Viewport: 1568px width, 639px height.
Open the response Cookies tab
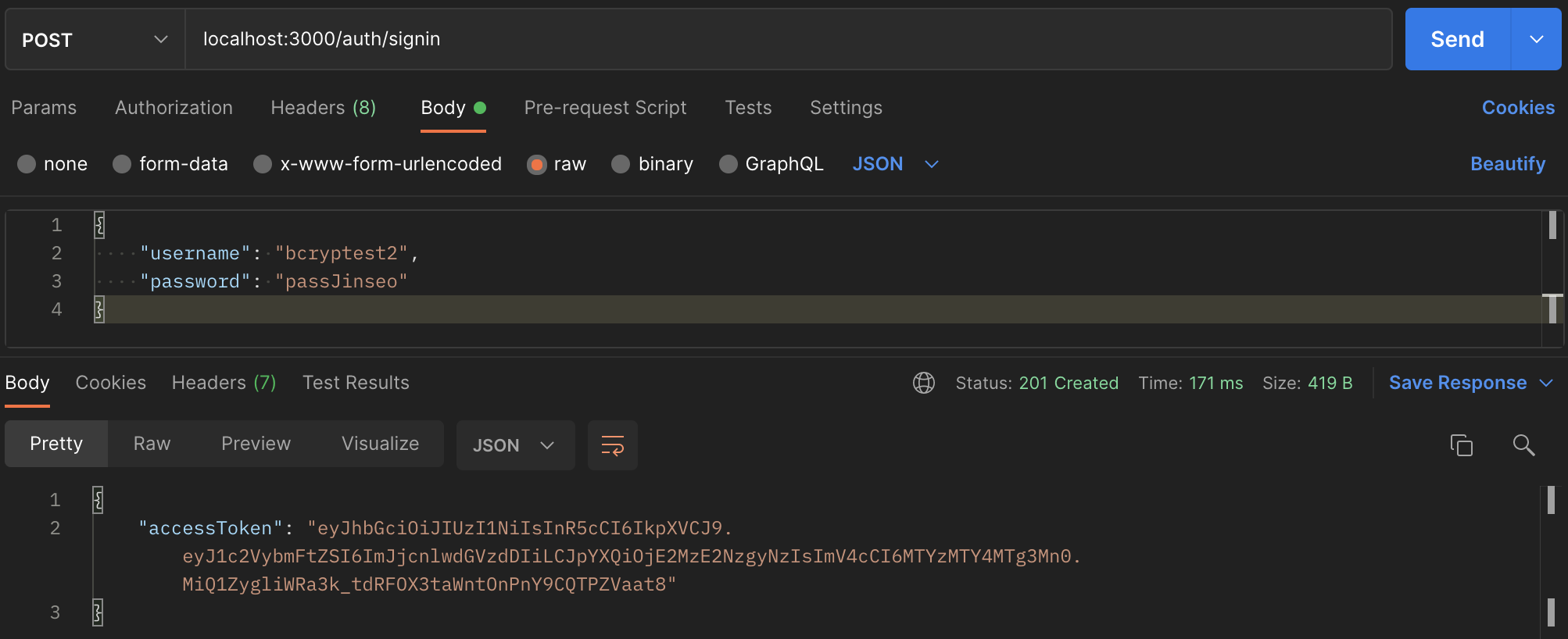coord(111,383)
